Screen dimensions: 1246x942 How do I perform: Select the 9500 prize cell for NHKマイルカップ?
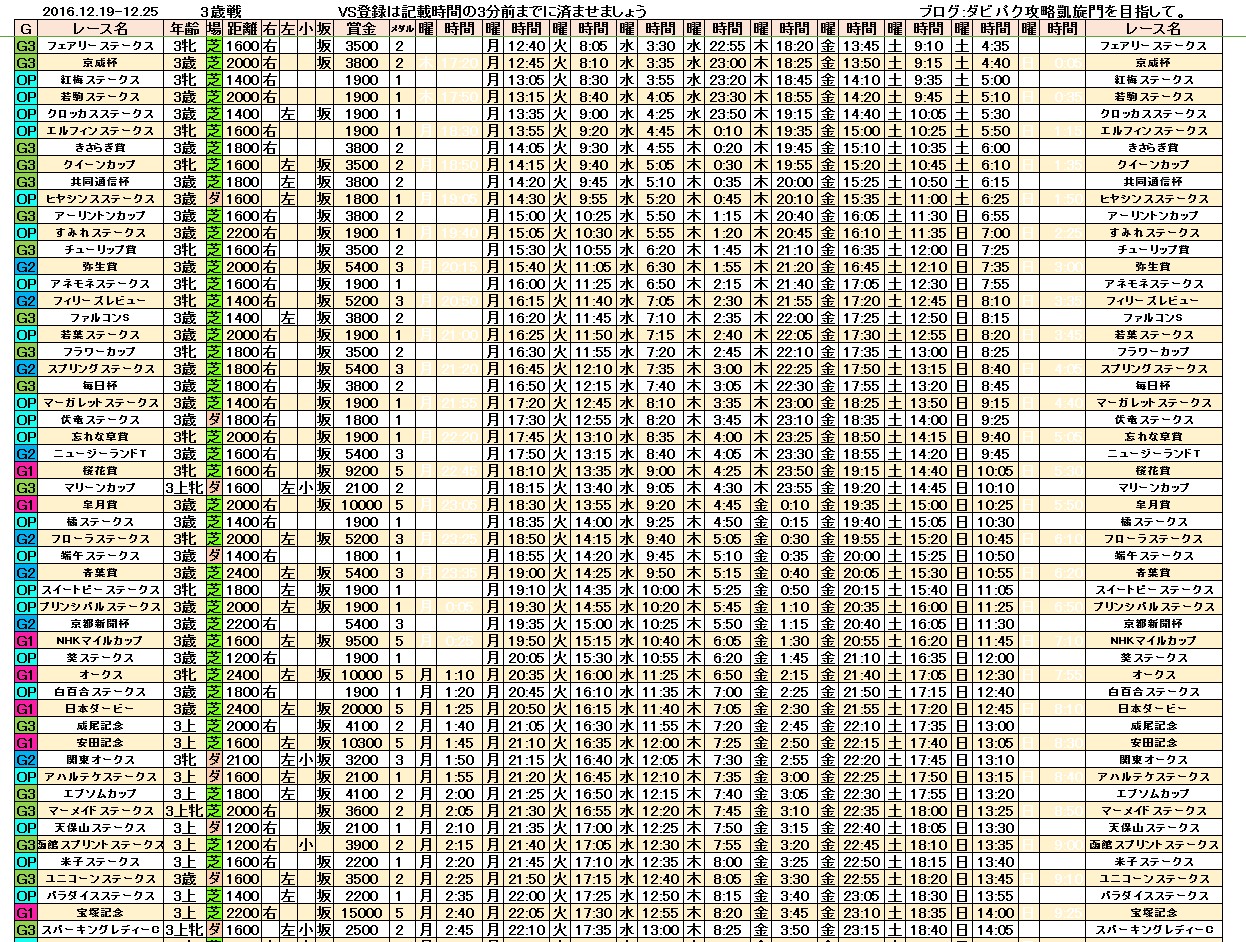(x=361, y=641)
